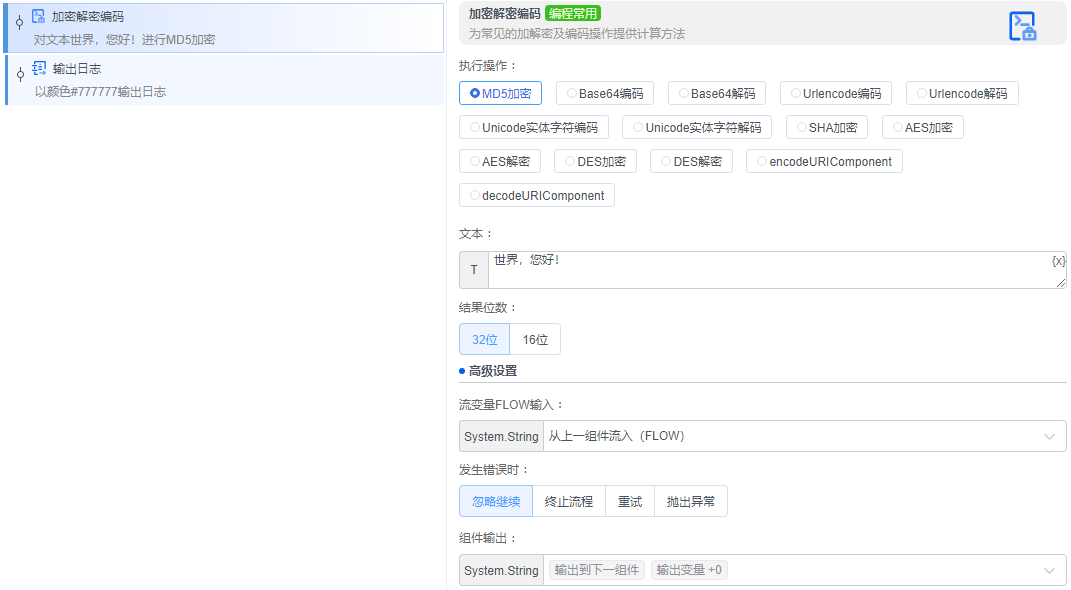
Task: Switch result length to 16位
Action: click(535, 339)
